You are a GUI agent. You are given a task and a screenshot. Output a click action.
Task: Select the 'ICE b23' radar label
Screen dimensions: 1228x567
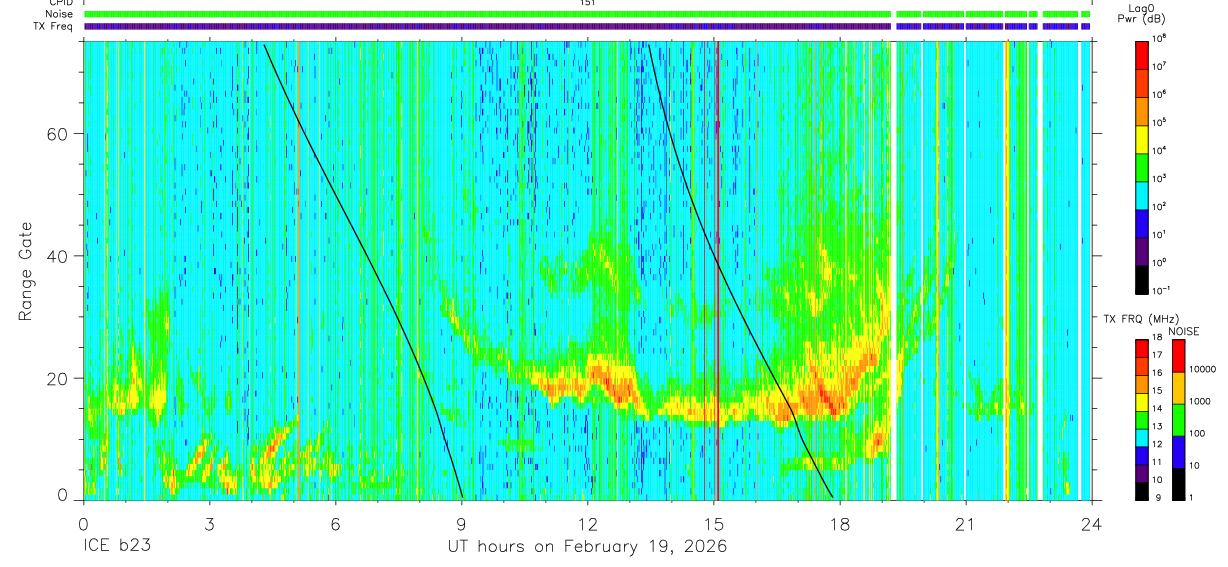tap(116, 547)
